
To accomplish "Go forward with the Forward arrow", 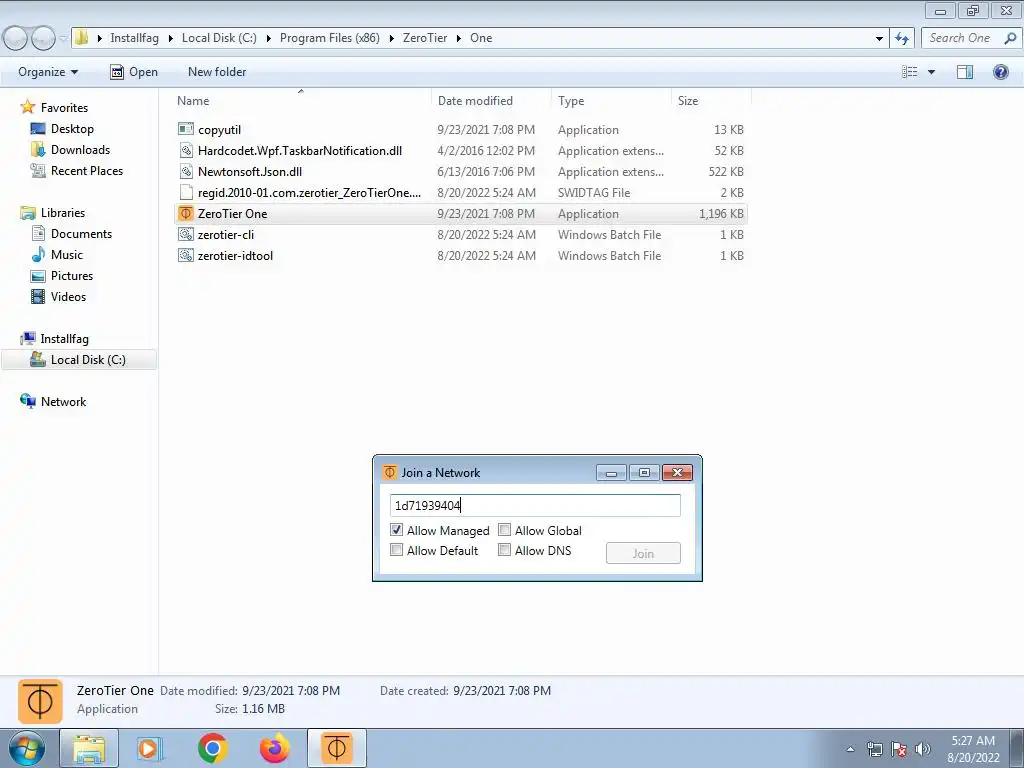I will pyautogui.click(x=43, y=38).
